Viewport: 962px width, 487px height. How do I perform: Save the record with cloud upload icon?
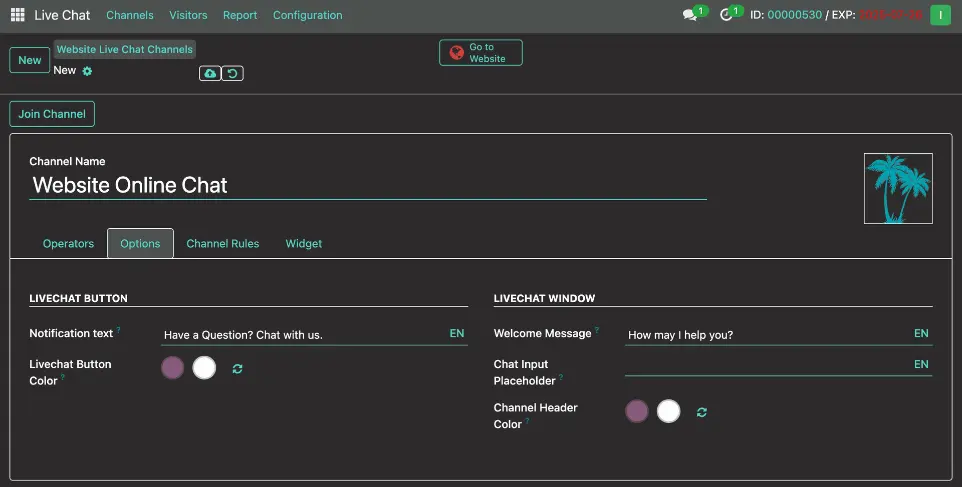210,73
